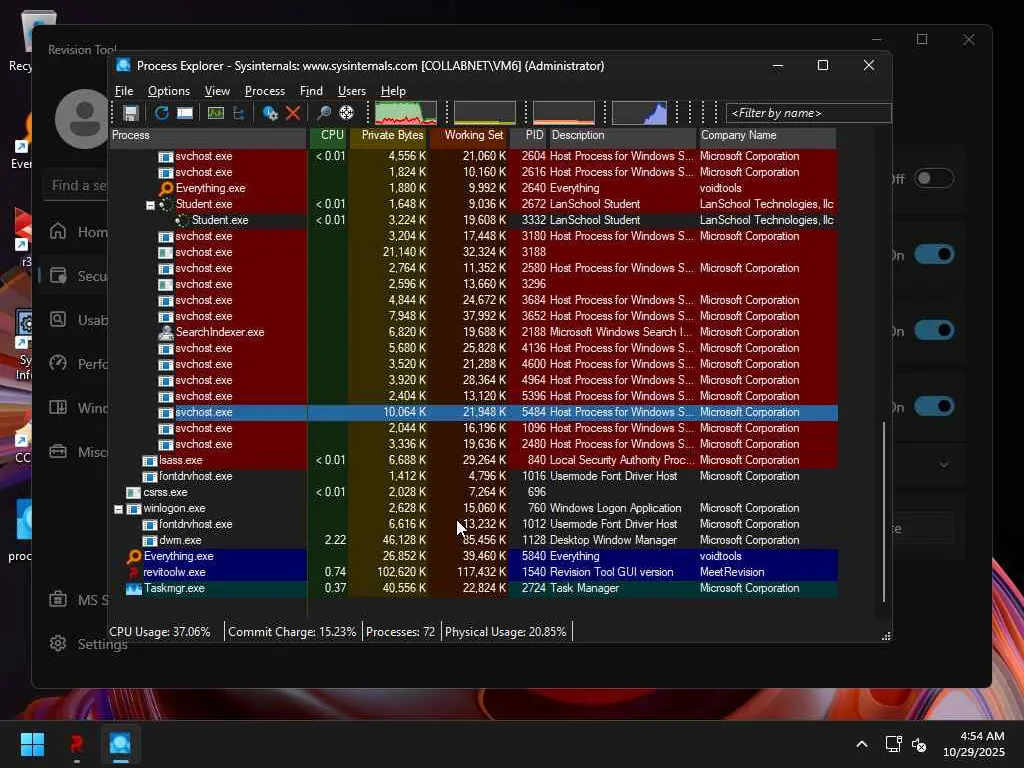Screen dimensions: 1024x768
Task: Open process Properties via the gear toolbar icon
Action: (270, 113)
